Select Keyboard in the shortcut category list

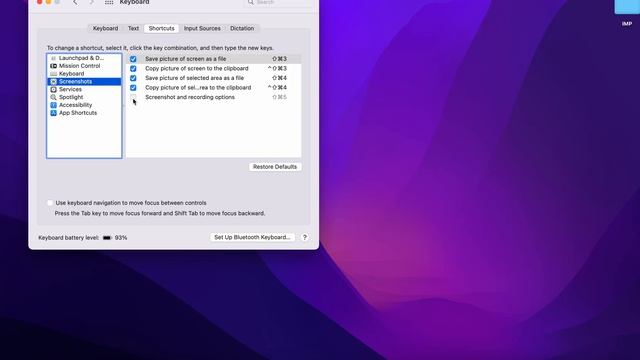[x=84, y=74]
